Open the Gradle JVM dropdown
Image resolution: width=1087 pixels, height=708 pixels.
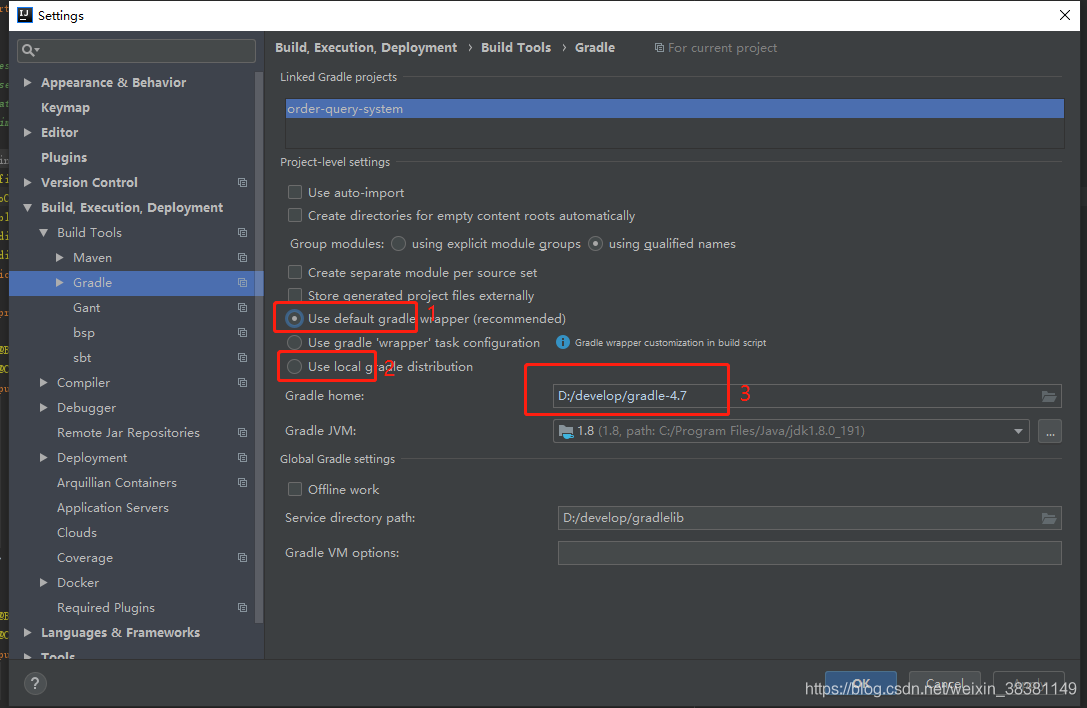(1018, 431)
